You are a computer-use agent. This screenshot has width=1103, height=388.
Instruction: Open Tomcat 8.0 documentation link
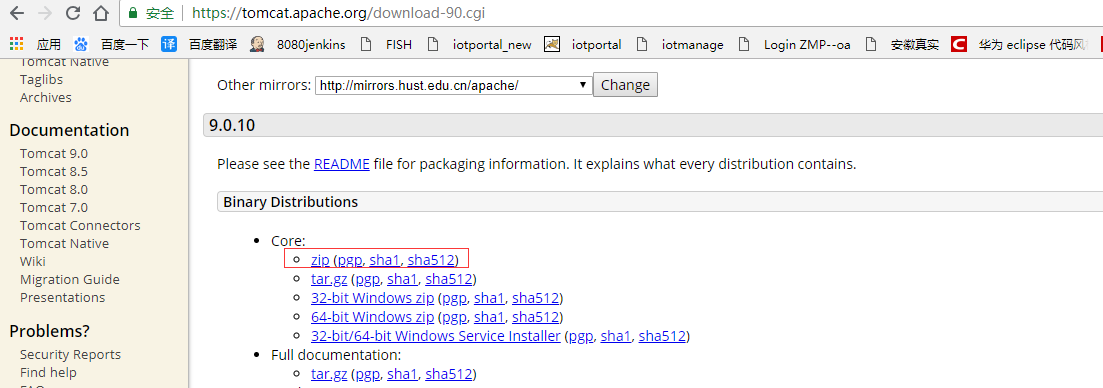(x=53, y=189)
